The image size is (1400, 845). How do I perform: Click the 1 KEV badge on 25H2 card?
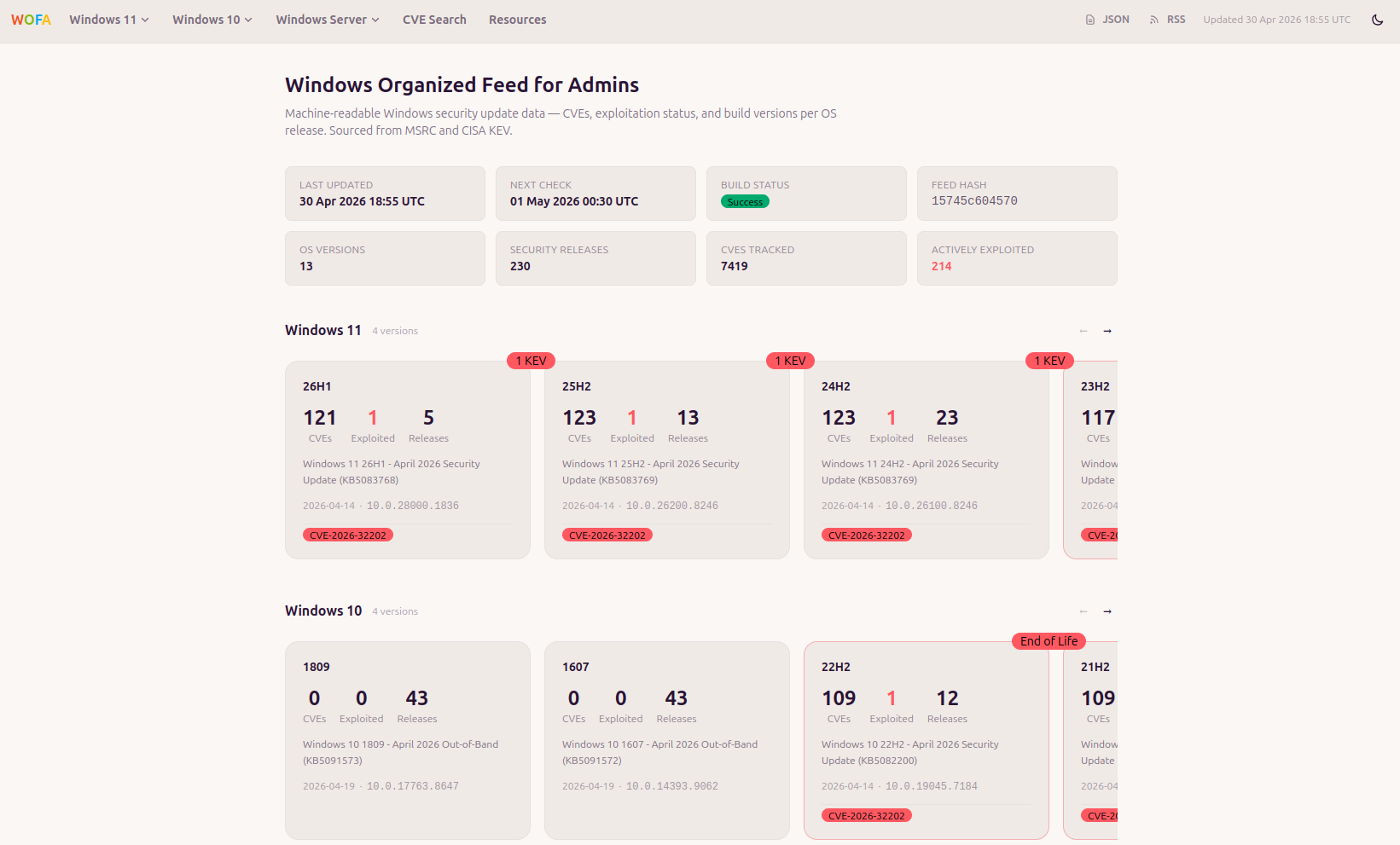tap(790, 361)
